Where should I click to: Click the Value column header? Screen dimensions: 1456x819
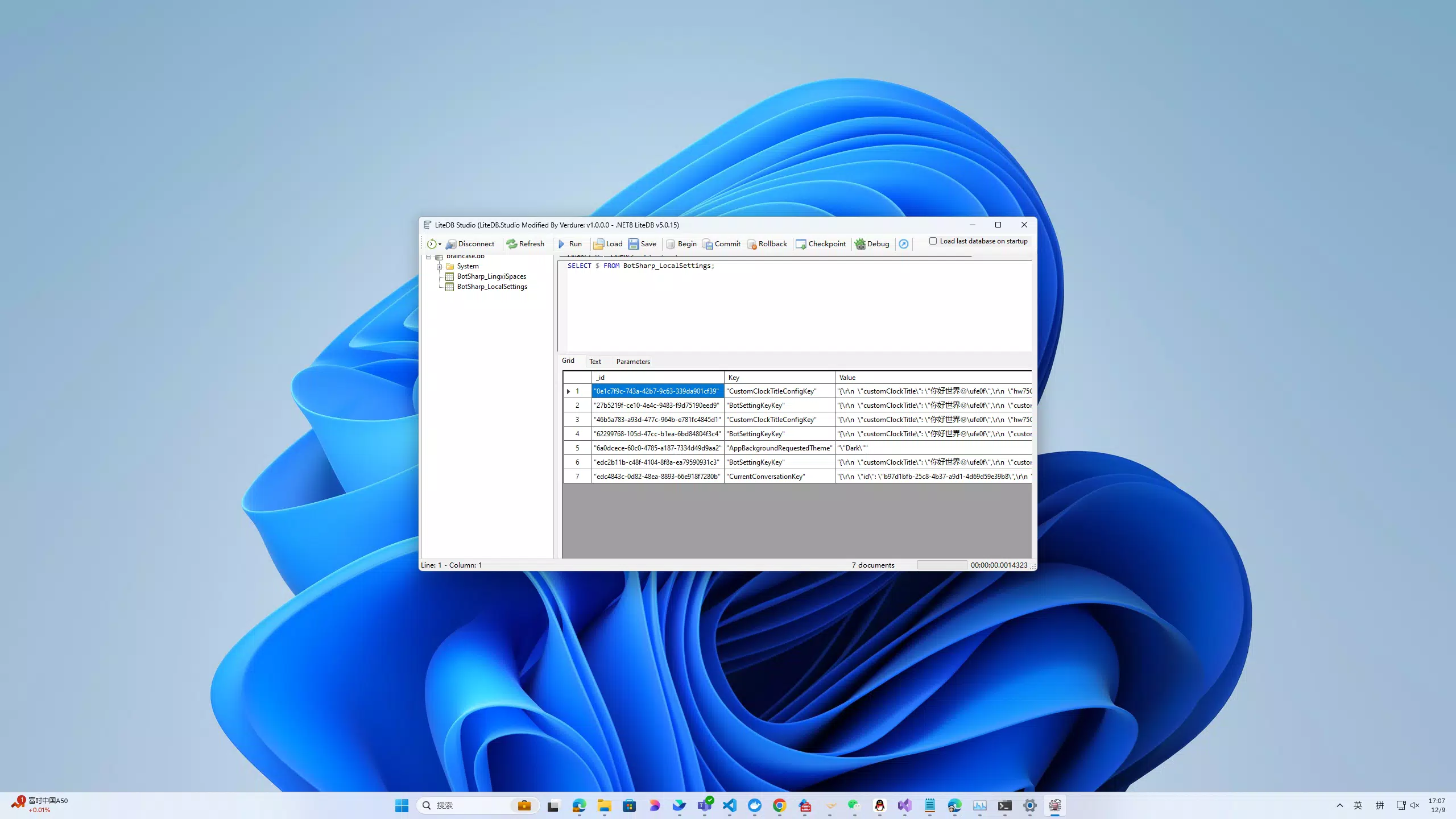[x=933, y=378]
